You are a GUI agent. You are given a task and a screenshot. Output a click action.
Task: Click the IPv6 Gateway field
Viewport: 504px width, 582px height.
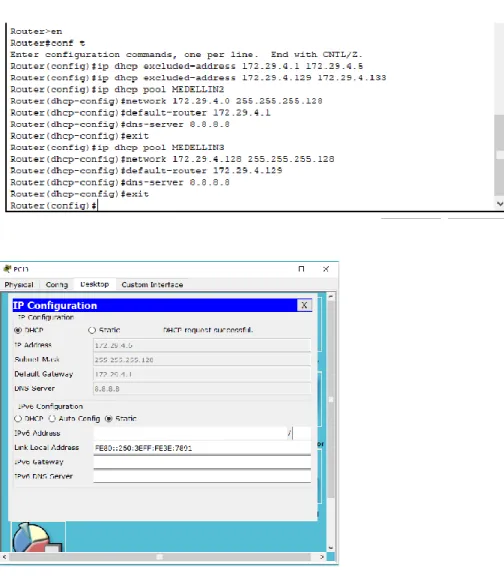[202, 462]
